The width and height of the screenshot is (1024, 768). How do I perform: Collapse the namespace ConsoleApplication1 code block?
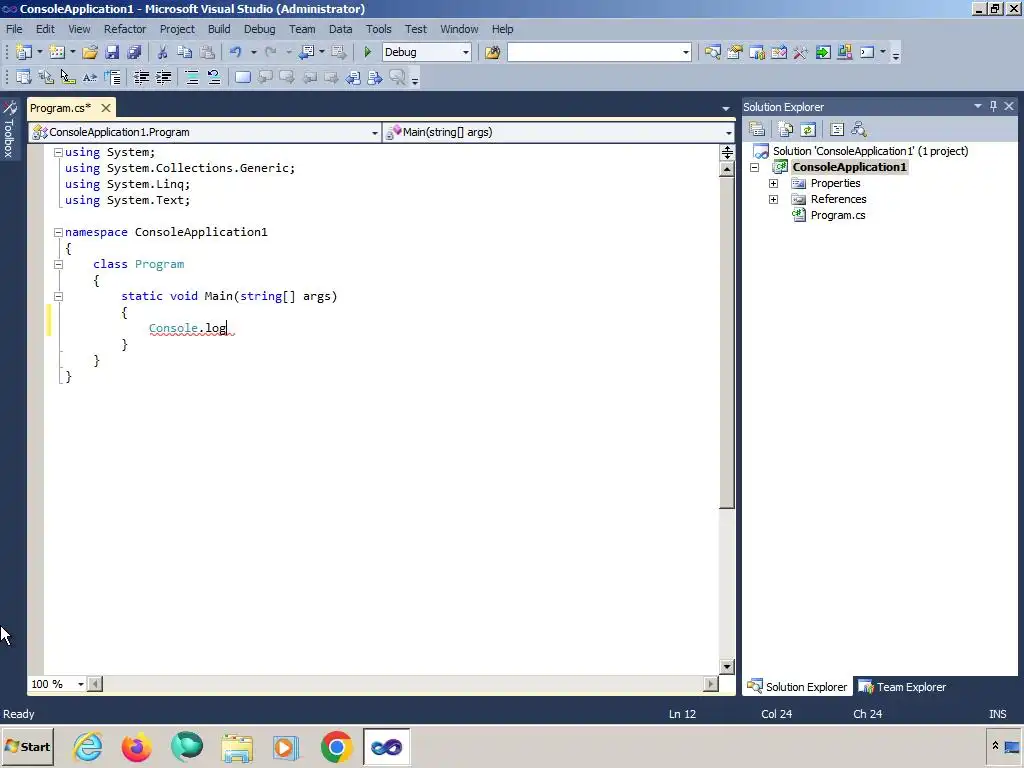[58, 232]
